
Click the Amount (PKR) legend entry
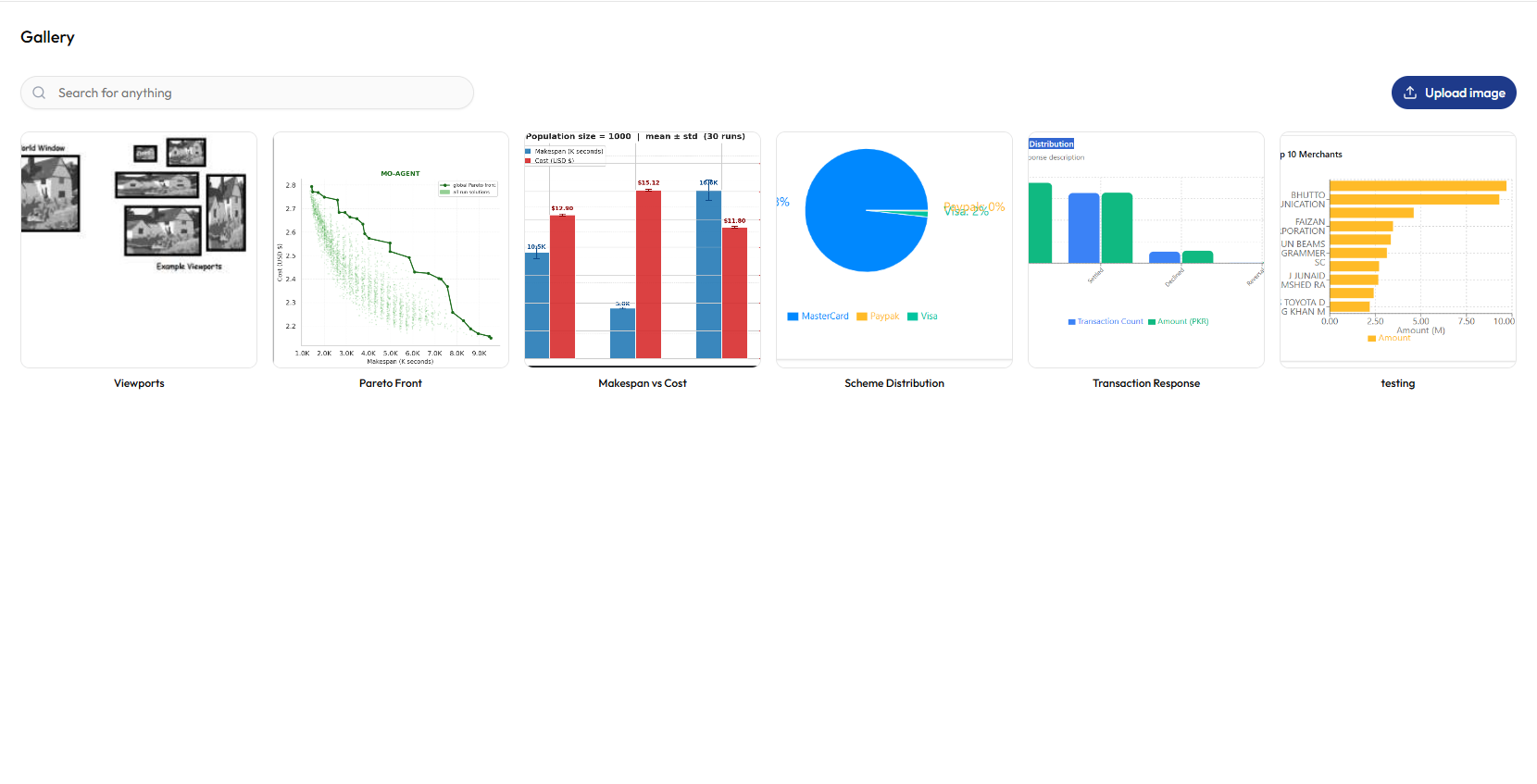pos(1179,322)
